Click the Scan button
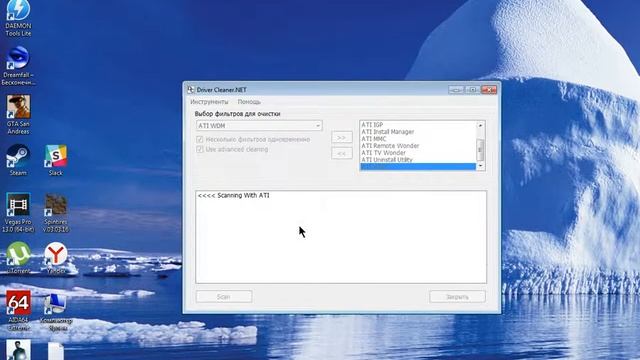640x360 pixels. point(224,297)
